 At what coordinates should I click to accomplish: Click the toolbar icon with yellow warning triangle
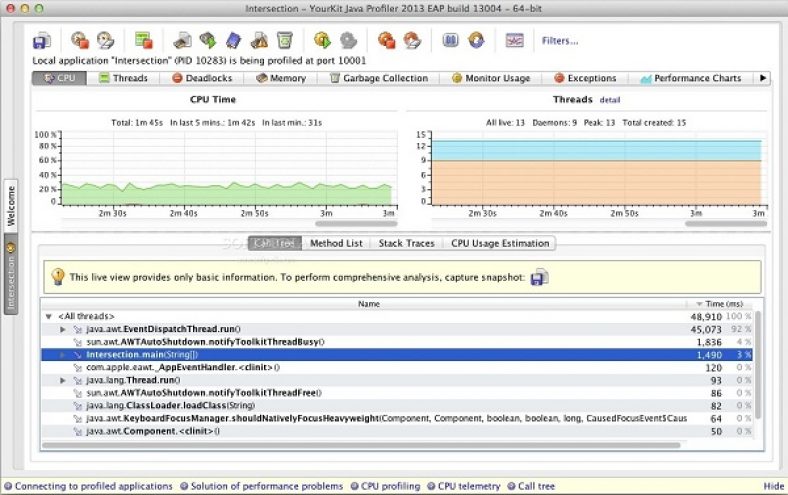[259, 40]
